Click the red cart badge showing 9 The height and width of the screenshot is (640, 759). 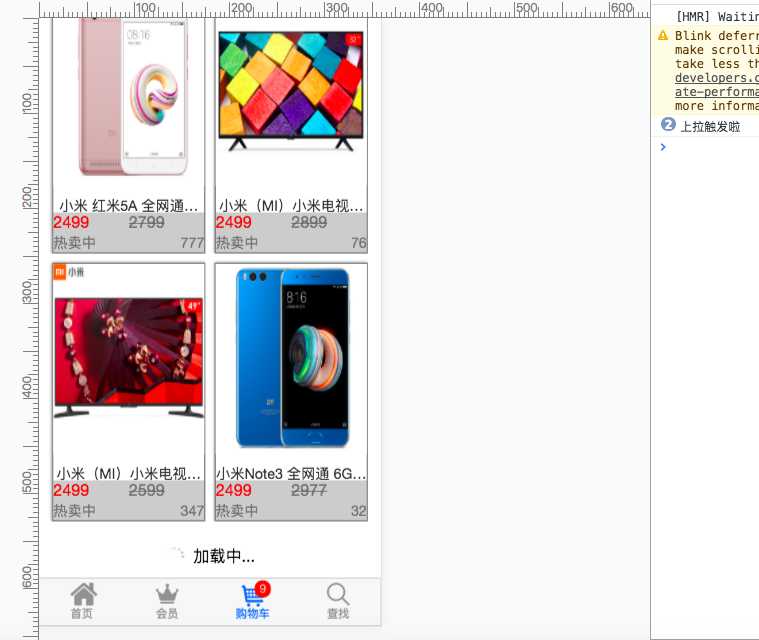pos(262,588)
